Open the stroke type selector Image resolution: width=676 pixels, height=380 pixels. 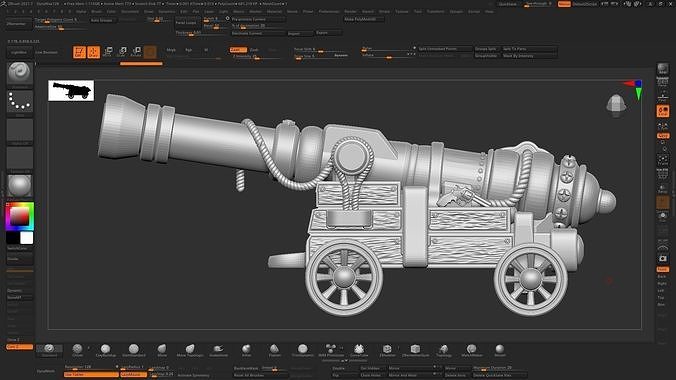pyautogui.click(x=20, y=102)
